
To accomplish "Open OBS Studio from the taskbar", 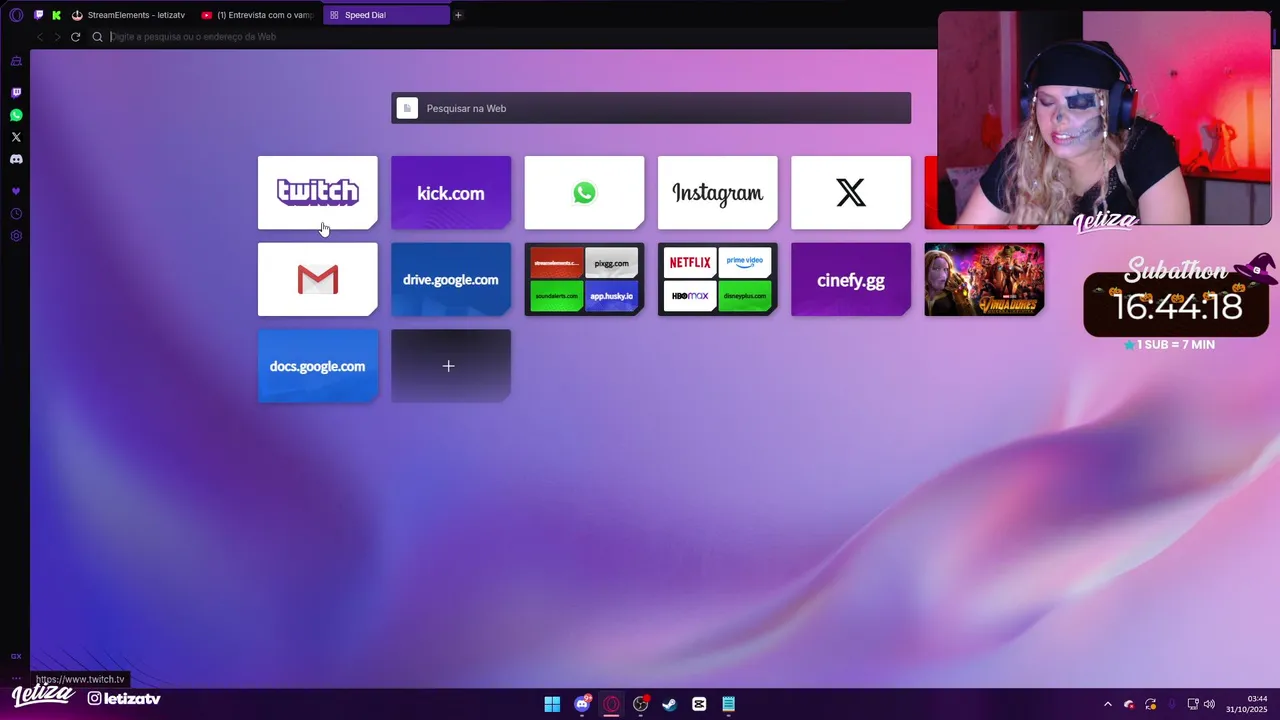I will pos(641,704).
